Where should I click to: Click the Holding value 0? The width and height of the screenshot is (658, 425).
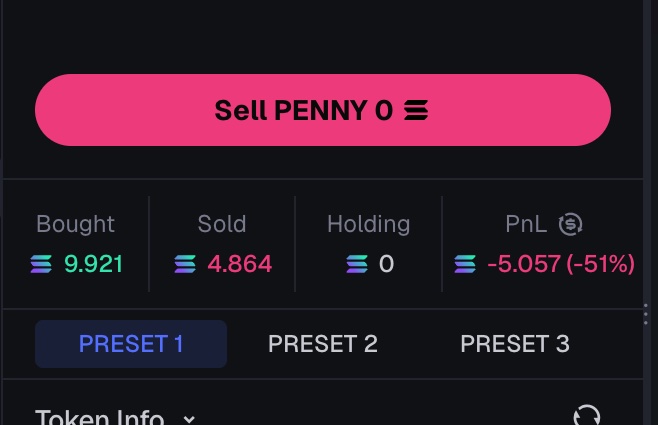(x=386, y=264)
